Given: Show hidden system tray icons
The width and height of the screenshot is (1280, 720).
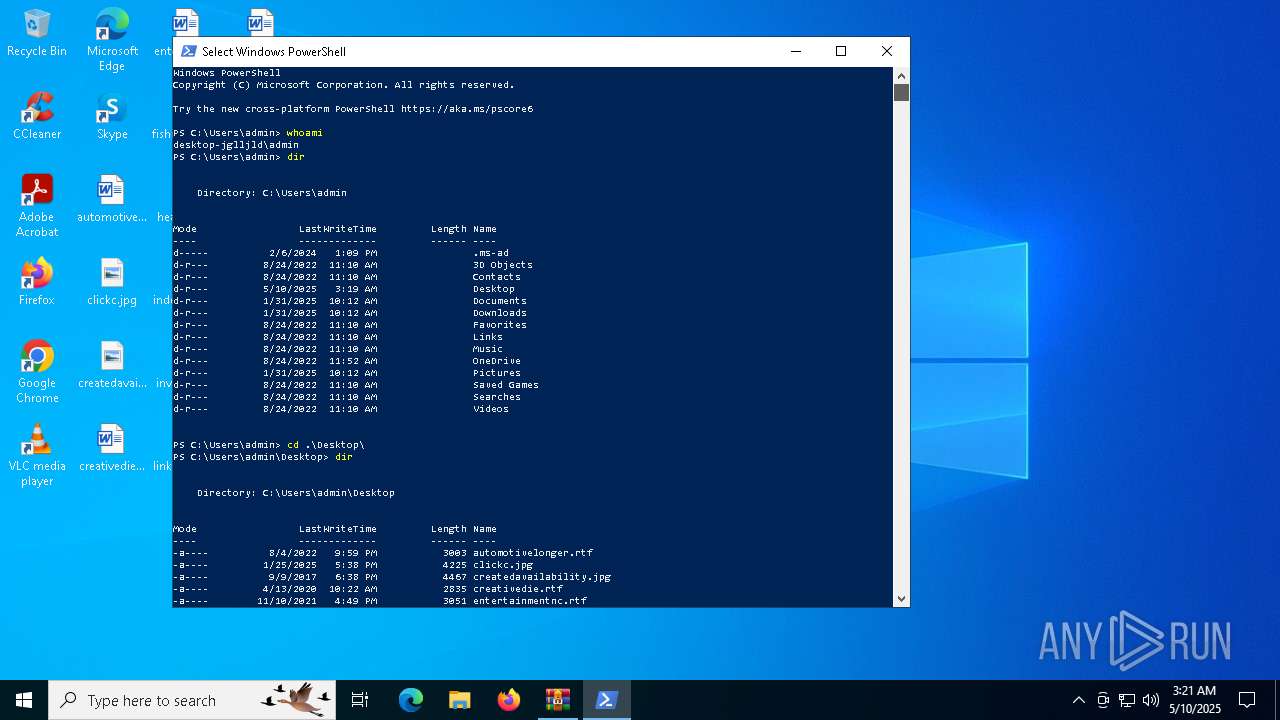Looking at the screenshot, I should click(1078, 700).
